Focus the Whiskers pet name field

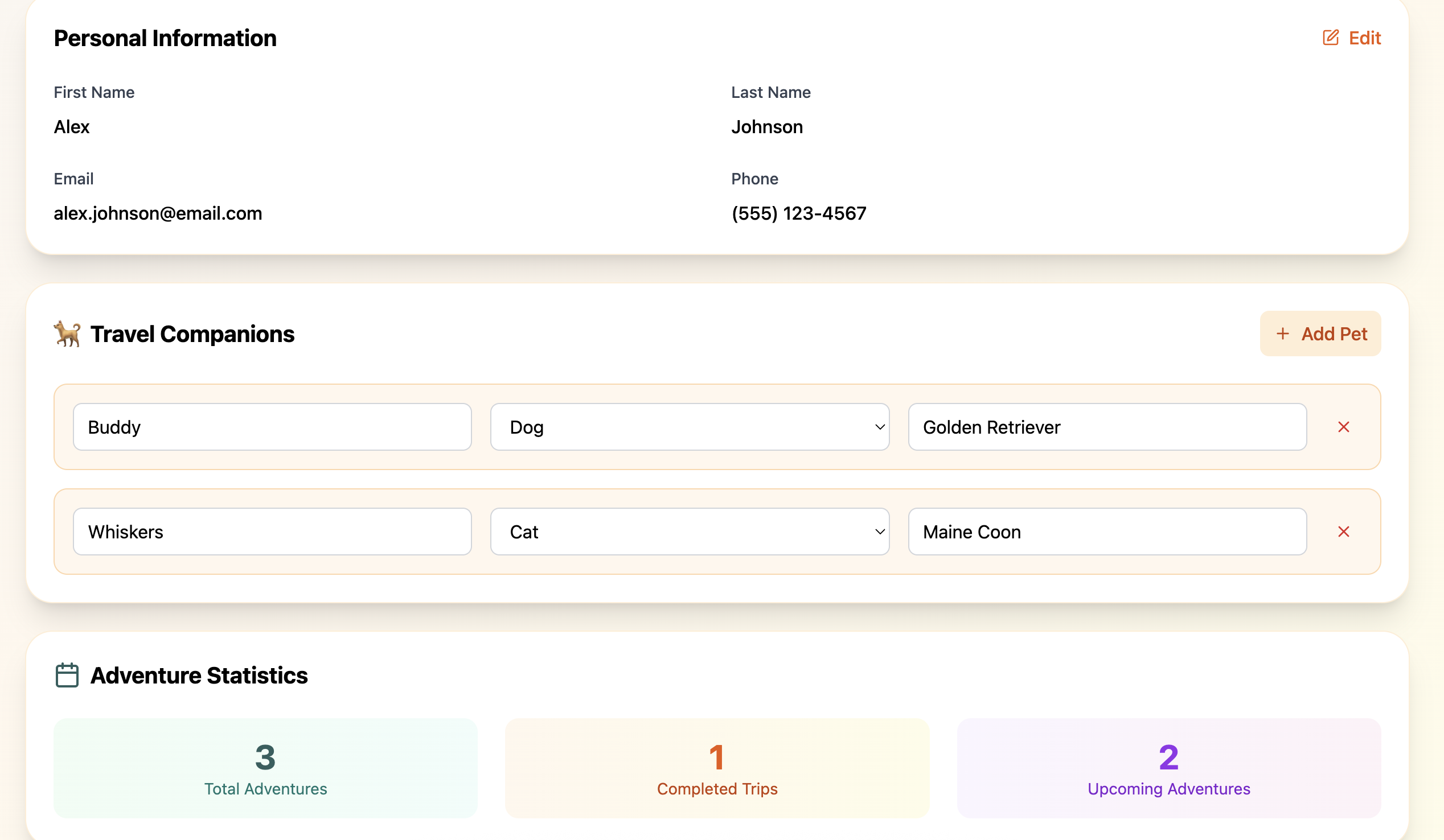click(272, 532)
